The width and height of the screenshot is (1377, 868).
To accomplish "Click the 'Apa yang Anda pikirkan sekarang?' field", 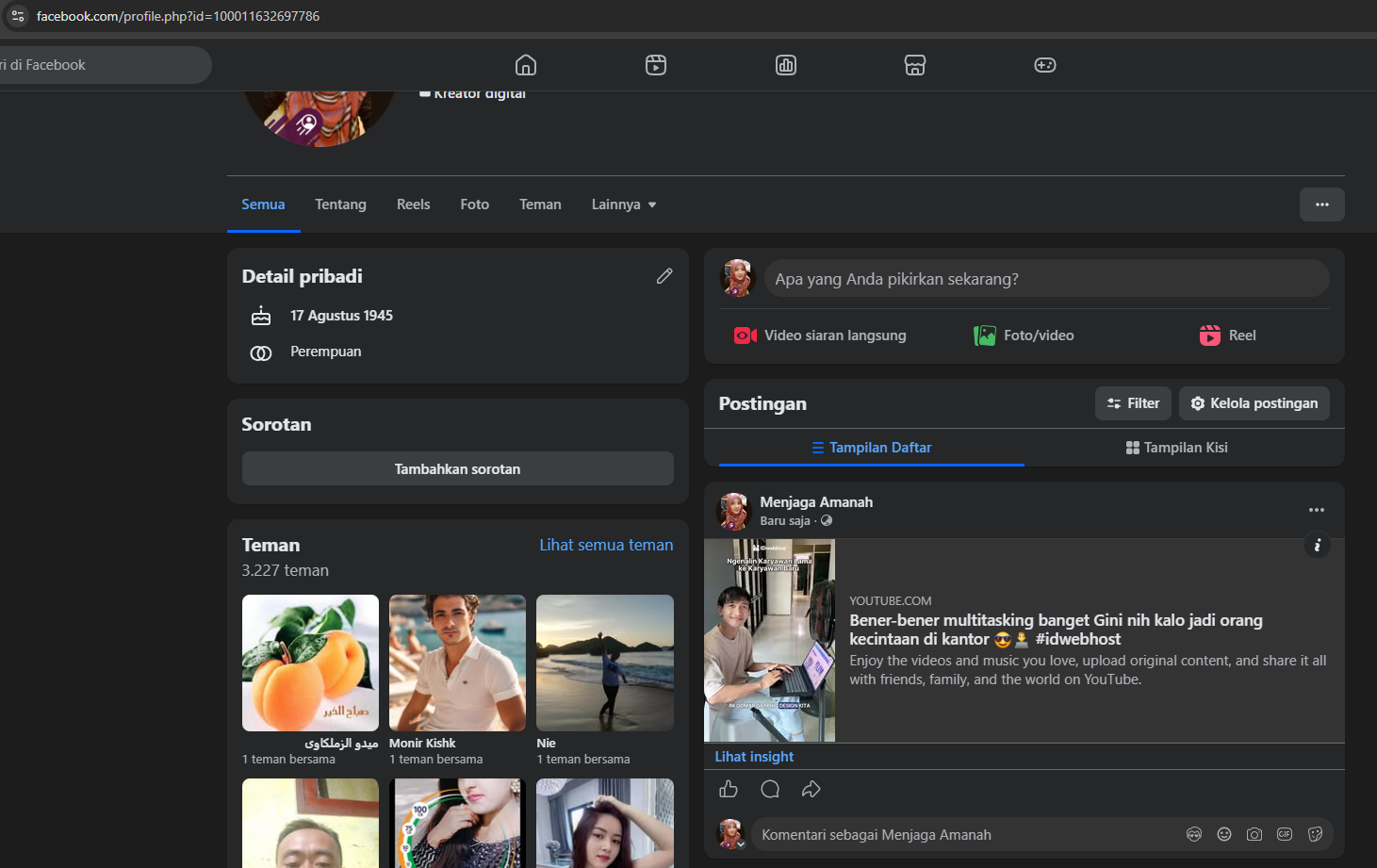I will (x=1047, y=279).
